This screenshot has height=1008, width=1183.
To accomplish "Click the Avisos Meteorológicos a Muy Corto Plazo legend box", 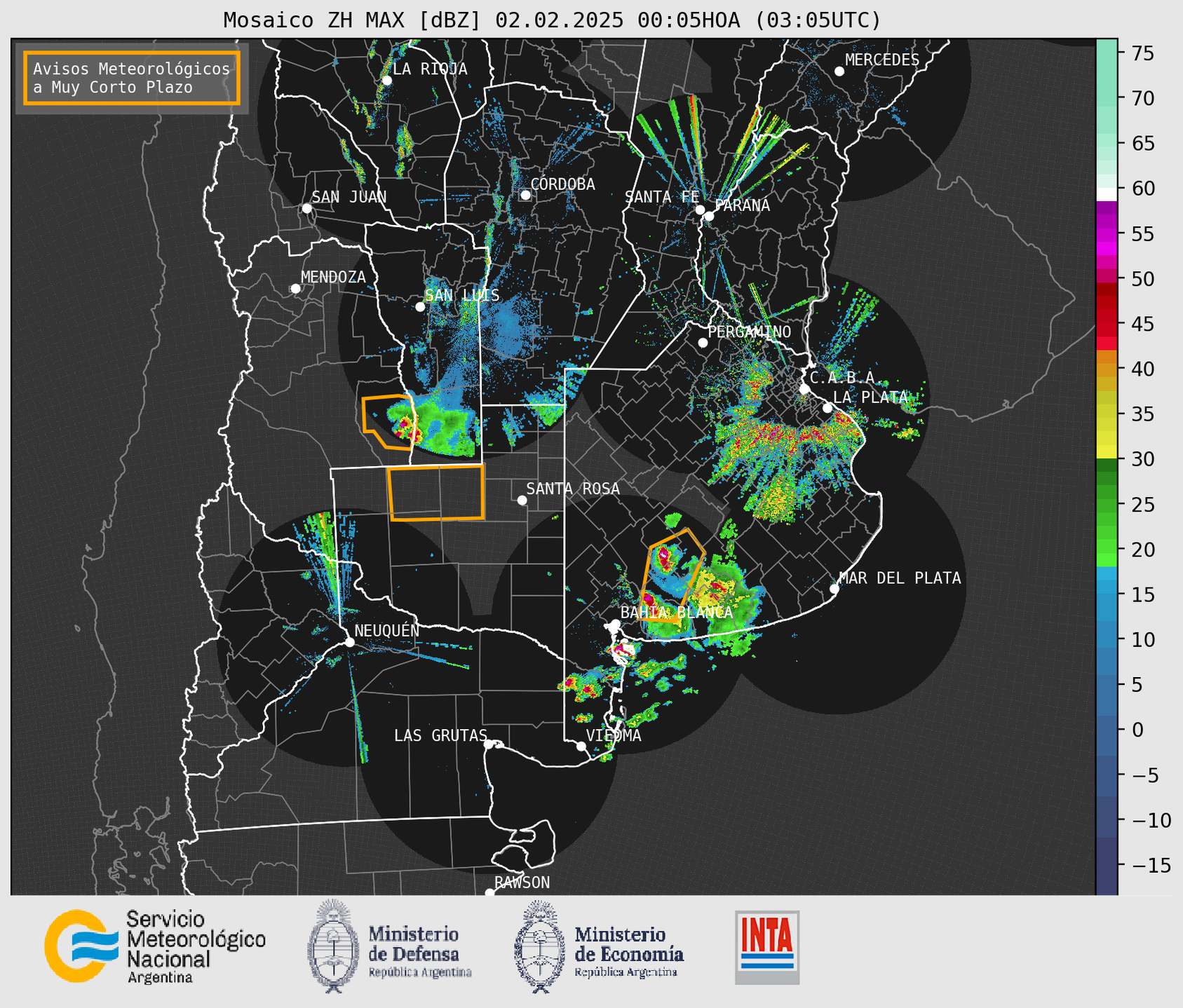I will tap(132, 78).
